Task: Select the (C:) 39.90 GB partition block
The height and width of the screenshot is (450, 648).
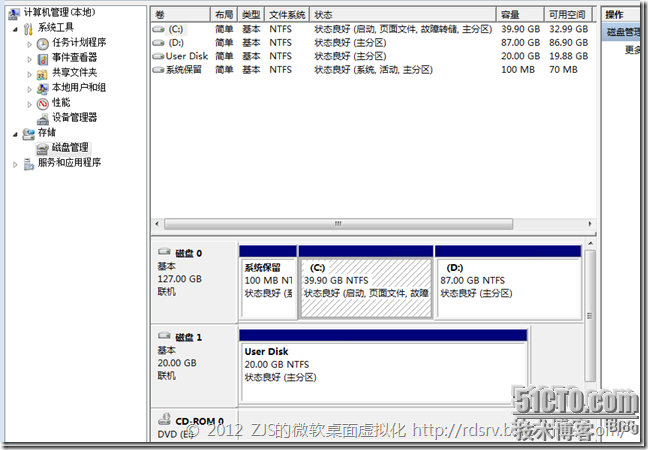Action: coord(366,288)
